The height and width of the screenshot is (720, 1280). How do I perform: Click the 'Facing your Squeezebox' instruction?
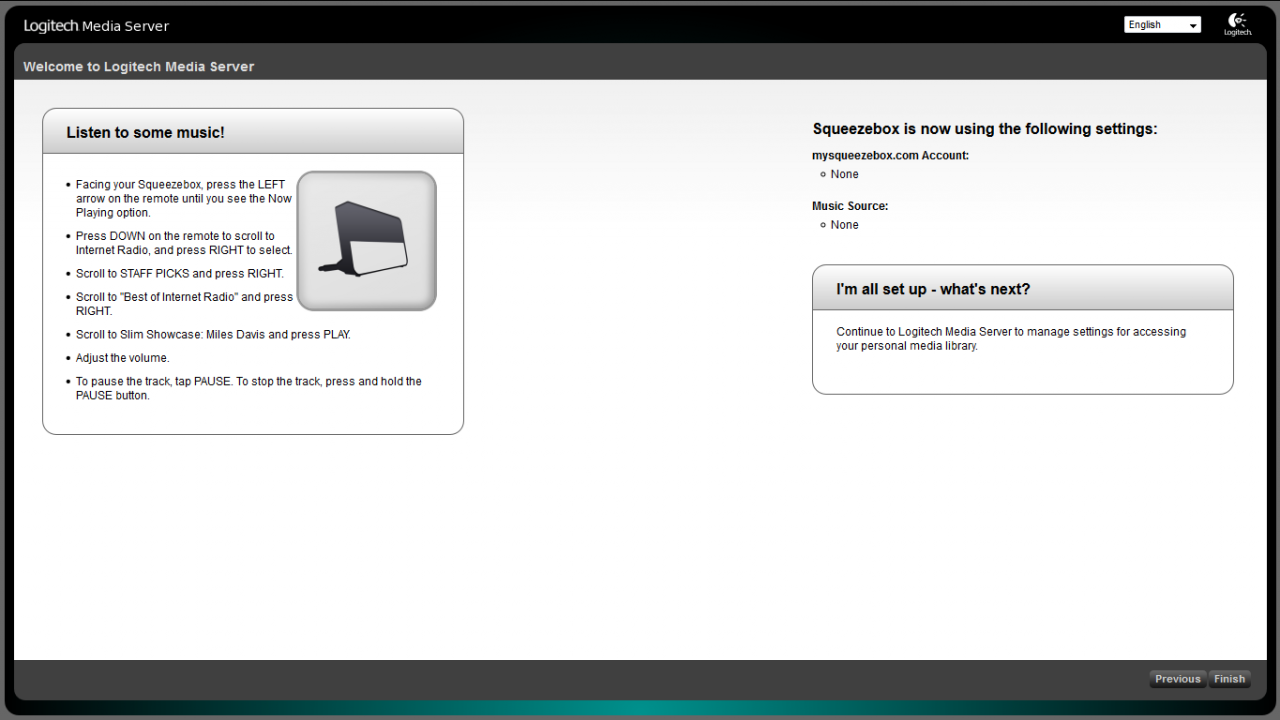tap(184, 199)
